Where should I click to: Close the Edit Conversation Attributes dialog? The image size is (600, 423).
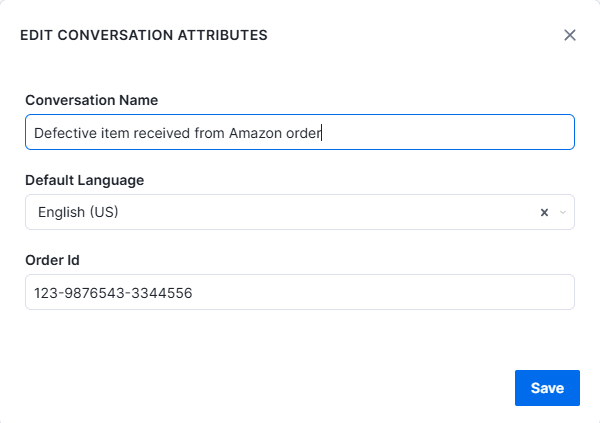(570, 35)
